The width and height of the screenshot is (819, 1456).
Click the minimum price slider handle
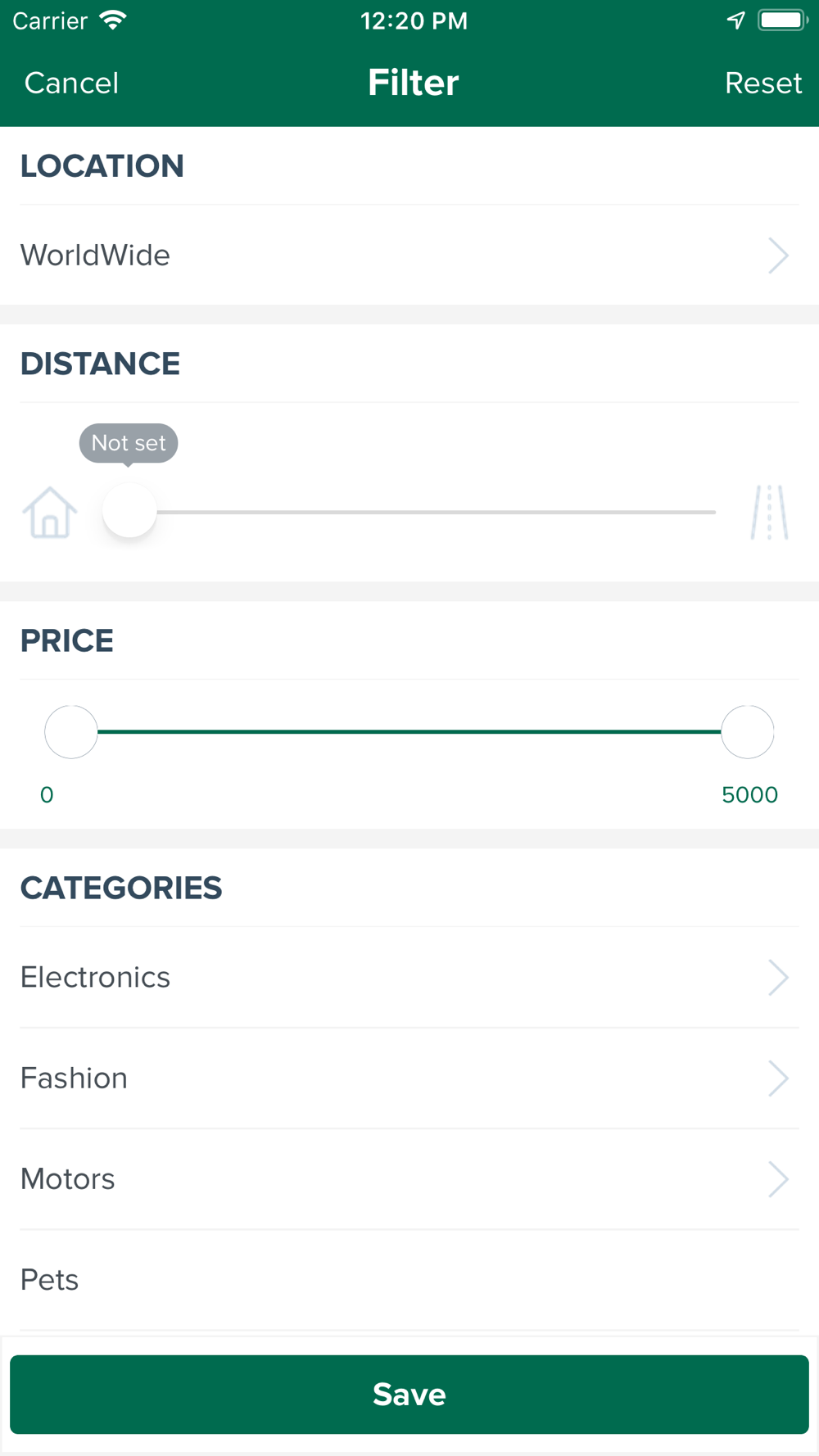point(71,732)
